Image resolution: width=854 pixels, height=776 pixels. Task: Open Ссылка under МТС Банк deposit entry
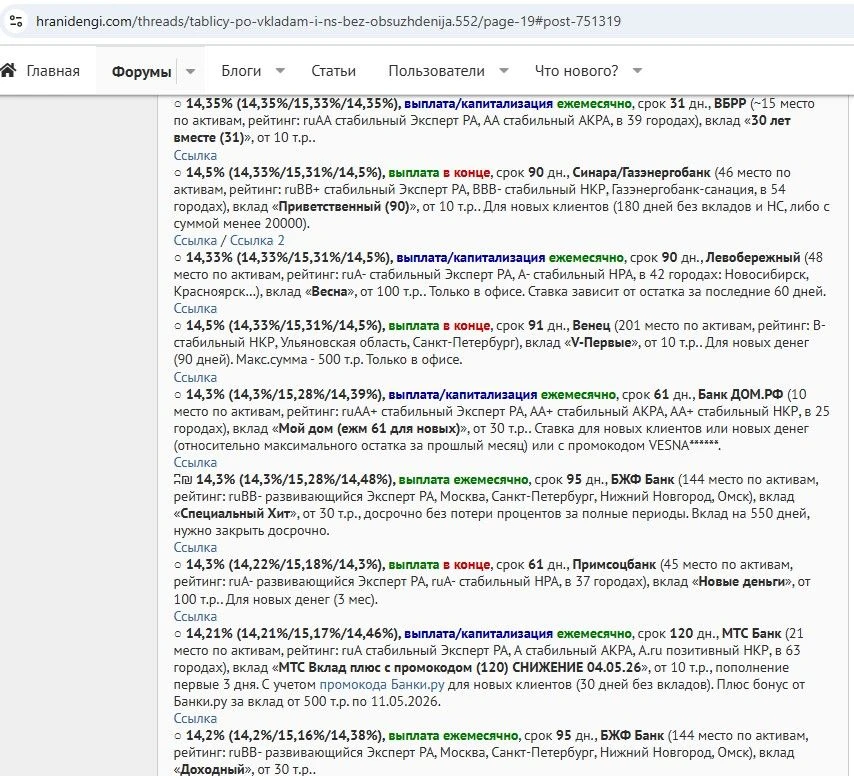195,718
